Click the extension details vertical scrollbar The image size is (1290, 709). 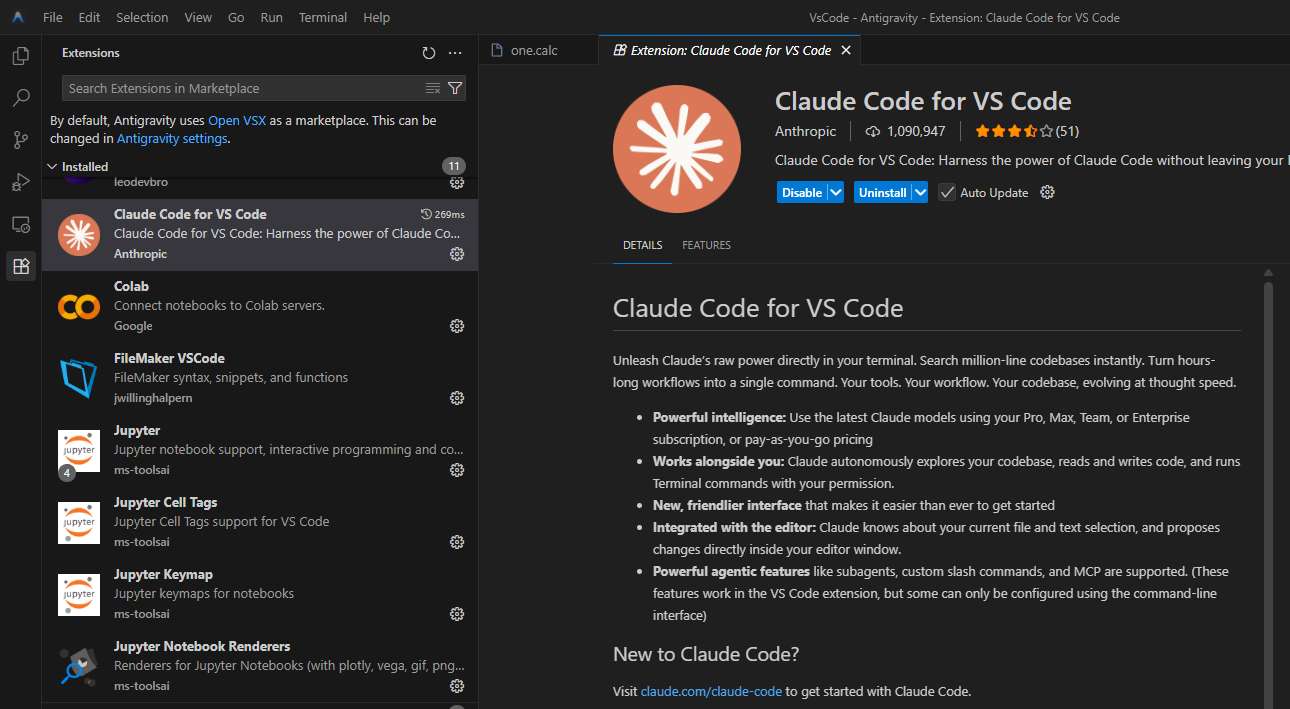pyautogui.click(x=1268, y=450)
